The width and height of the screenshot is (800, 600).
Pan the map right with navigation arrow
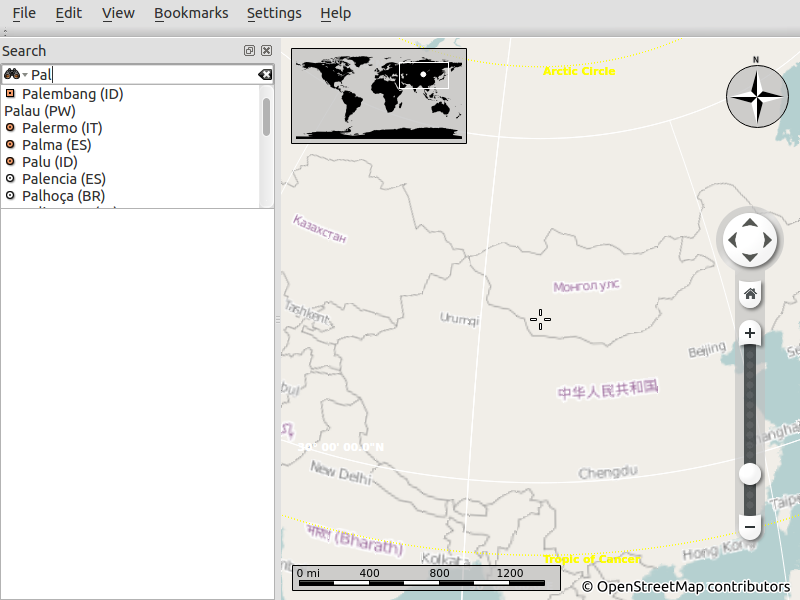[769, 241]
